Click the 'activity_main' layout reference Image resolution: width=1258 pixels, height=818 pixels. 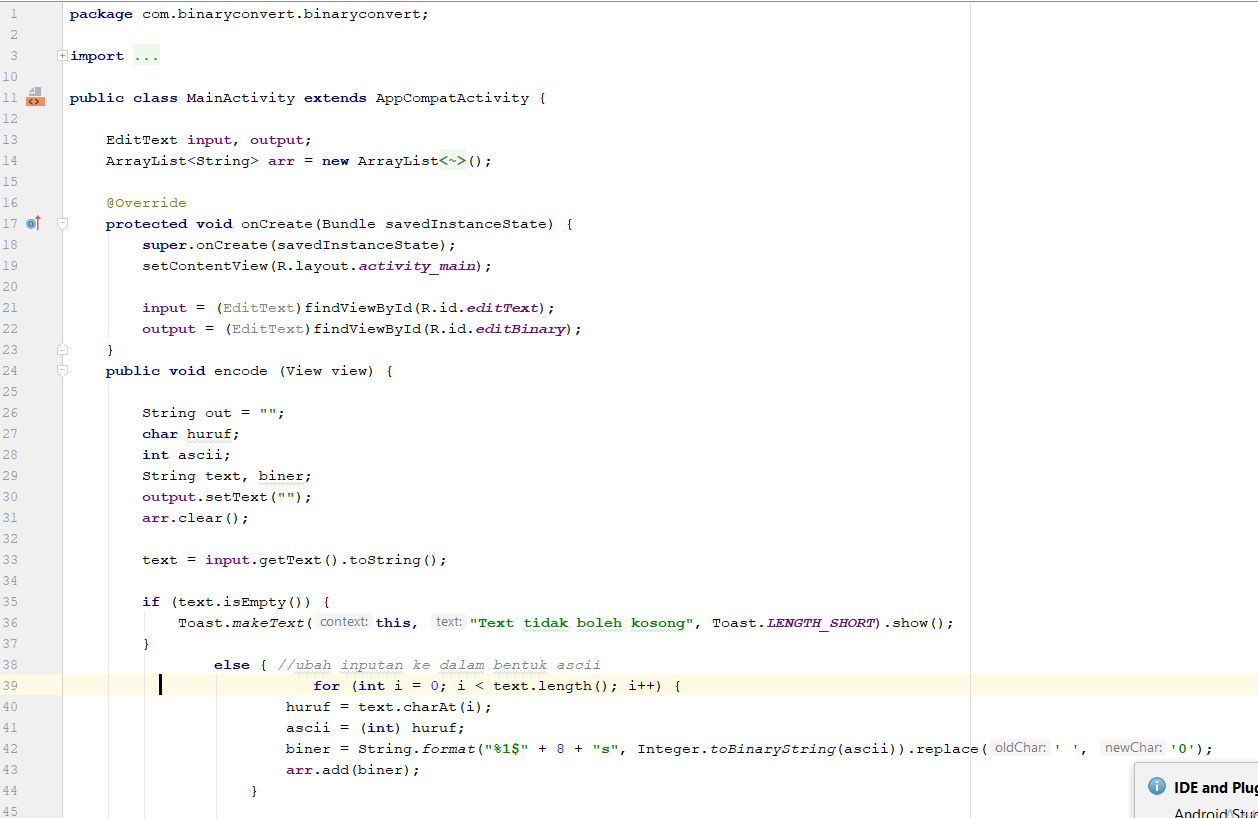(416, 266)
